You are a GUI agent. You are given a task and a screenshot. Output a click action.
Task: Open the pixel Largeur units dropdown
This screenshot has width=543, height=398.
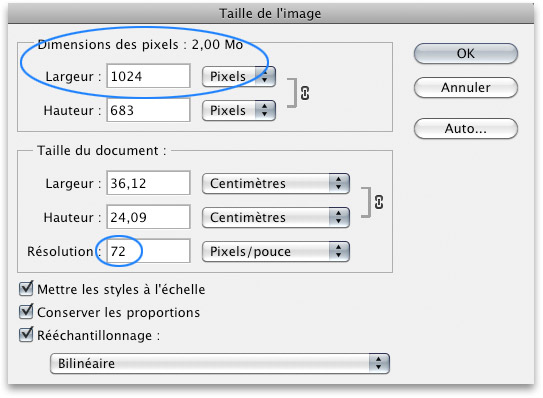pyautogui.click(x=239, y=77)
